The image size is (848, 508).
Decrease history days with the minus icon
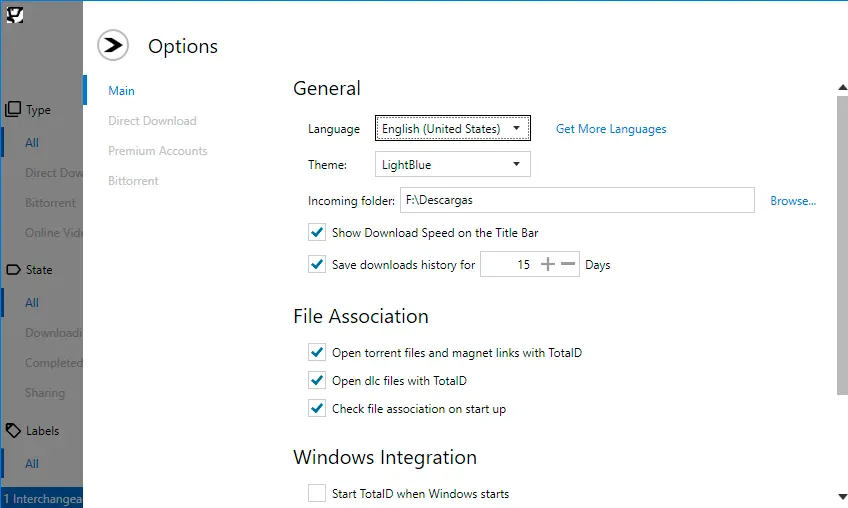568,264
